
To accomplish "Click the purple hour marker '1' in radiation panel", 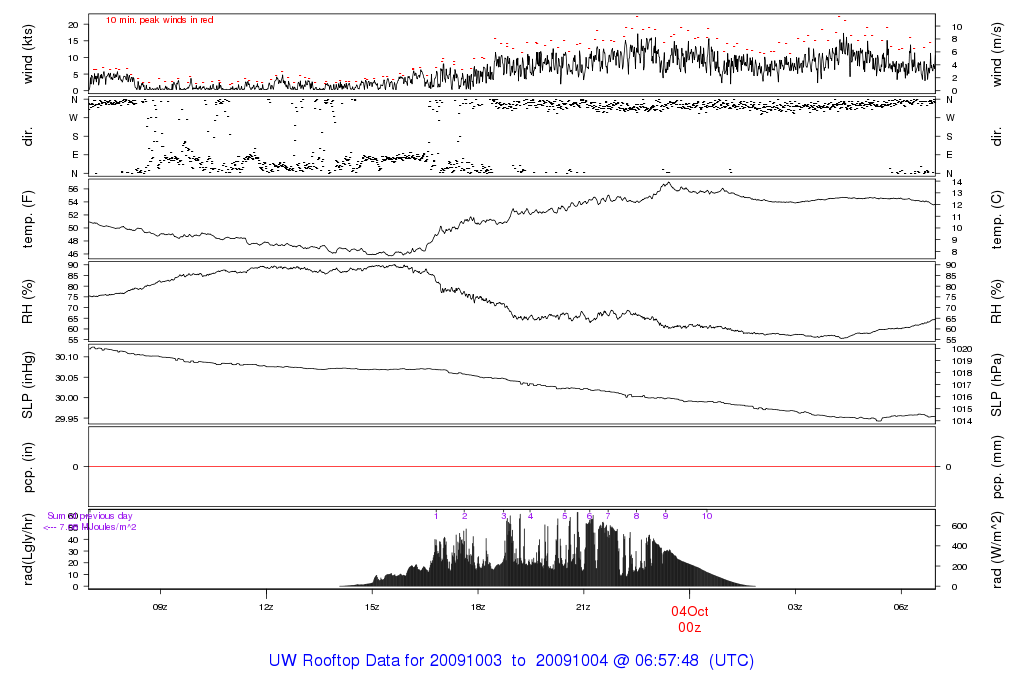I will (x=436, y=516).
